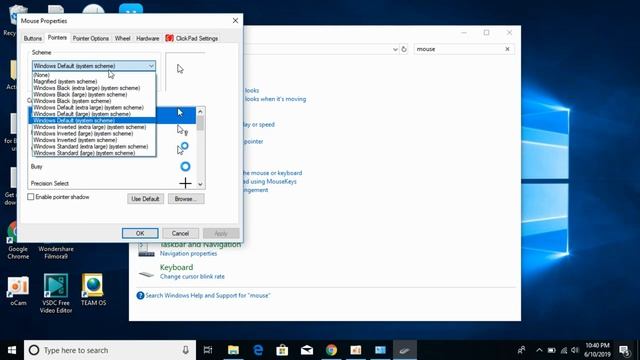The width and height of the screenshot is (640, 360).
Task: Show hidden system tray icons
Action: coord(539,350)
